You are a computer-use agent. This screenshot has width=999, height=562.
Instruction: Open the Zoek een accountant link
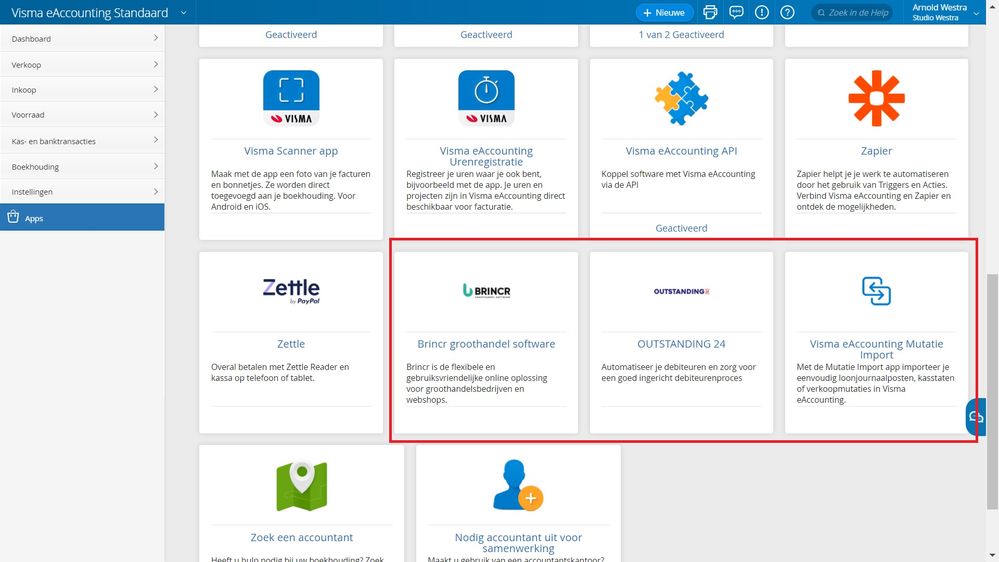301,537
